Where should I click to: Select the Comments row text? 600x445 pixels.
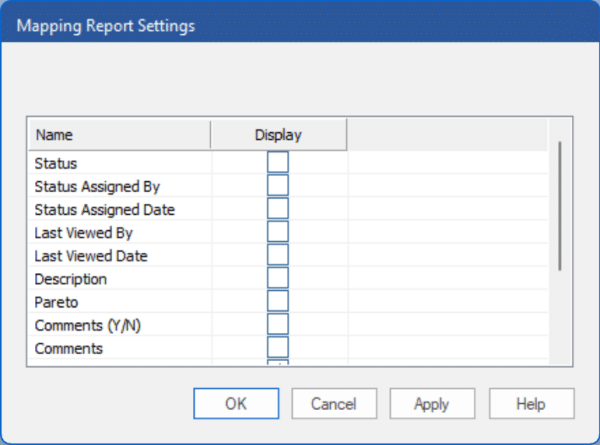(x=68, y=349)
